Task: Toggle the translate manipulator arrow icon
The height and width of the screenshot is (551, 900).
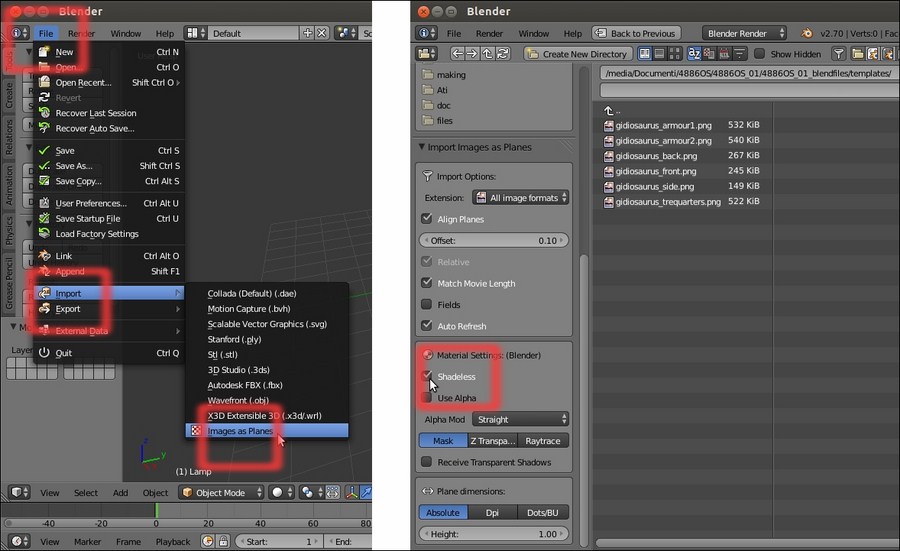Action: tap(366, 492)
